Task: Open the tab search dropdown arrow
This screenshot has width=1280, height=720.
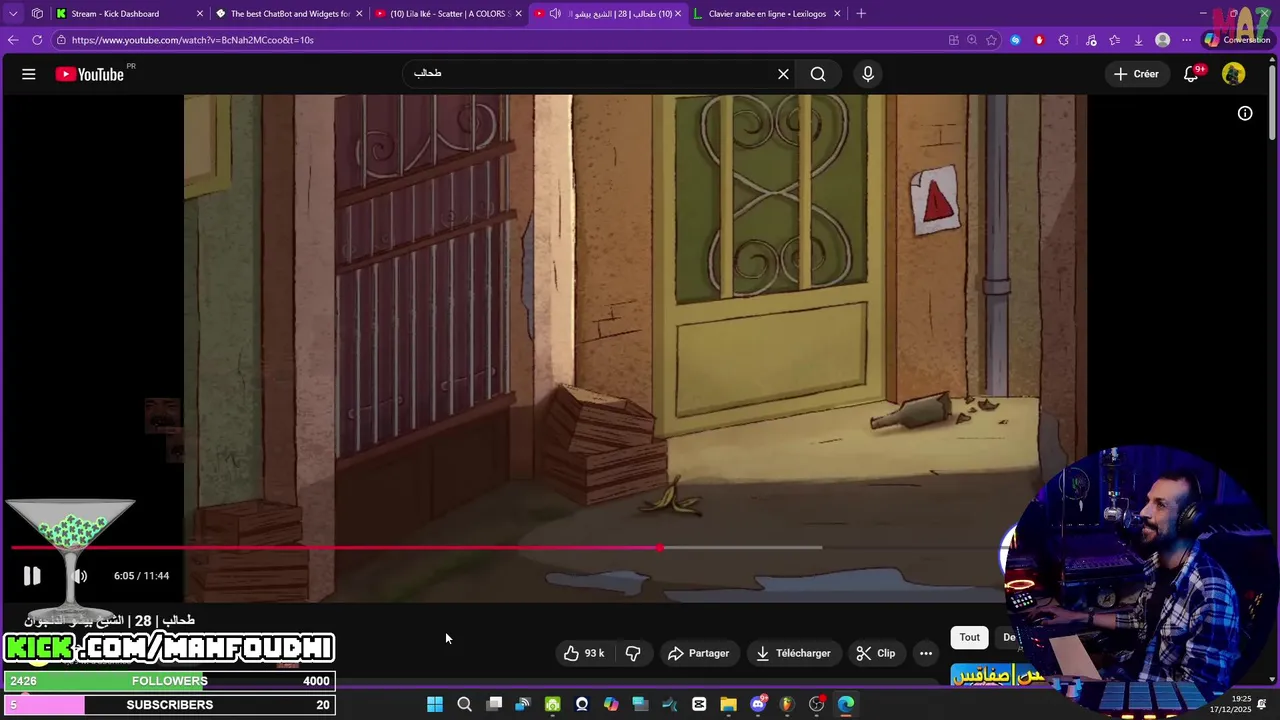Action: [13, 14]
